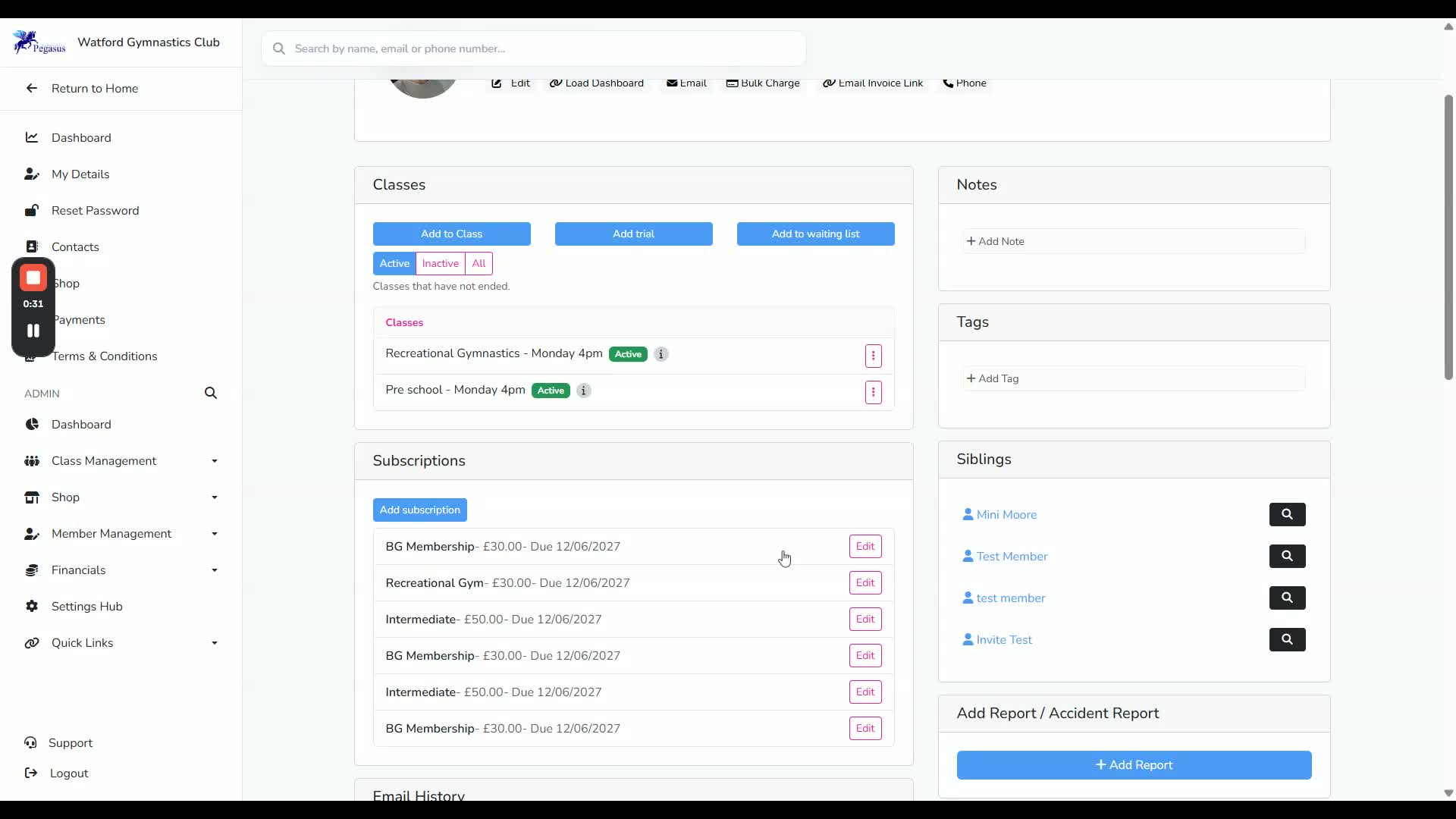This screenshot has height=819, width=1456.
Task: Click the Add Report button
Action: [1134, 765]
